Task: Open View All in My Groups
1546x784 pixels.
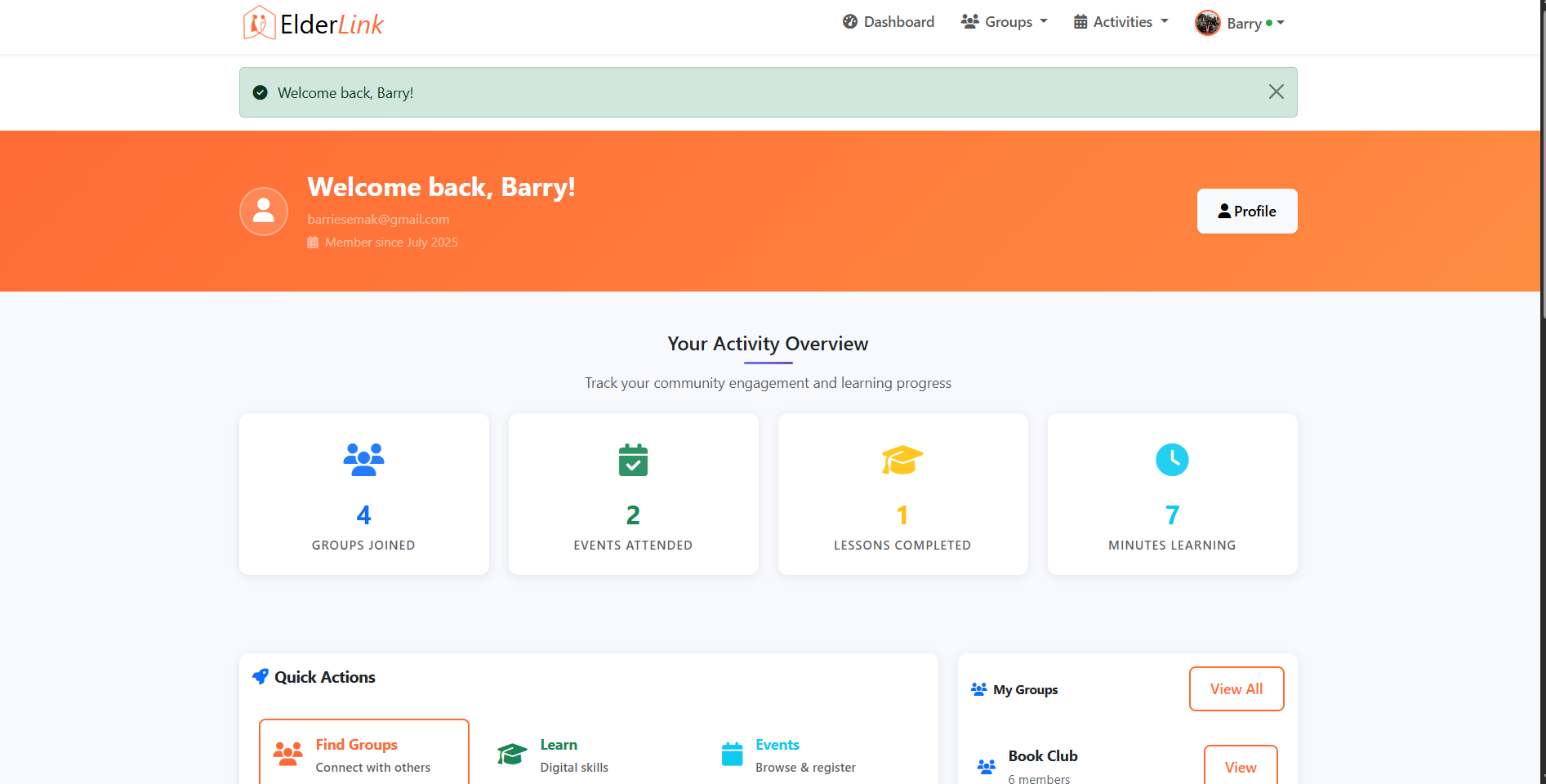Action: [1236, 688]
